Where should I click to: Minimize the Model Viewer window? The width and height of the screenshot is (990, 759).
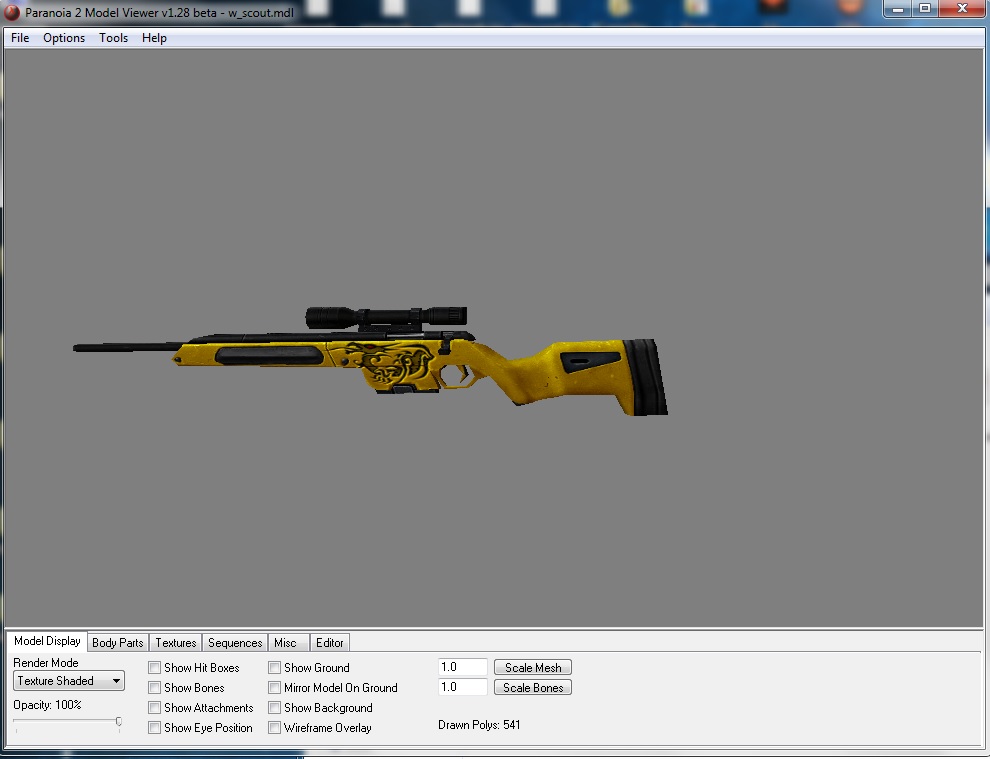[x=898, y=9]
